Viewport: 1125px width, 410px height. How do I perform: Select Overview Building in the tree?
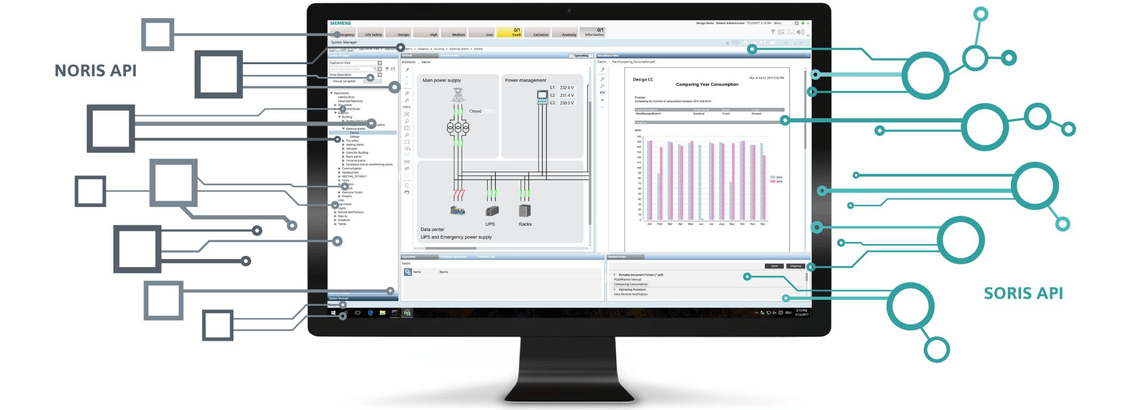coord(357,153)
